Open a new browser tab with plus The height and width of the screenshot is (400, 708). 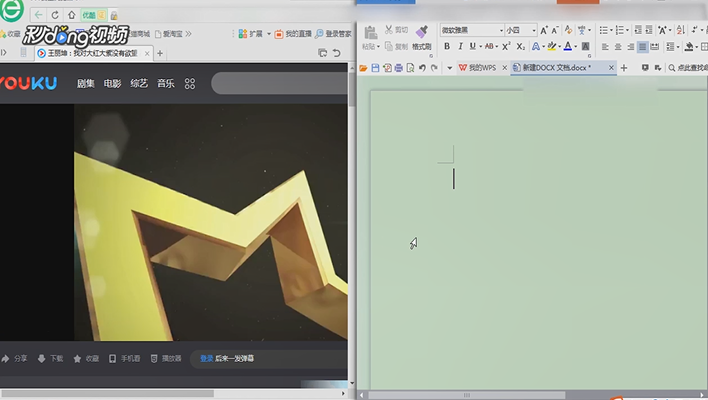click(x=160, y=53)
